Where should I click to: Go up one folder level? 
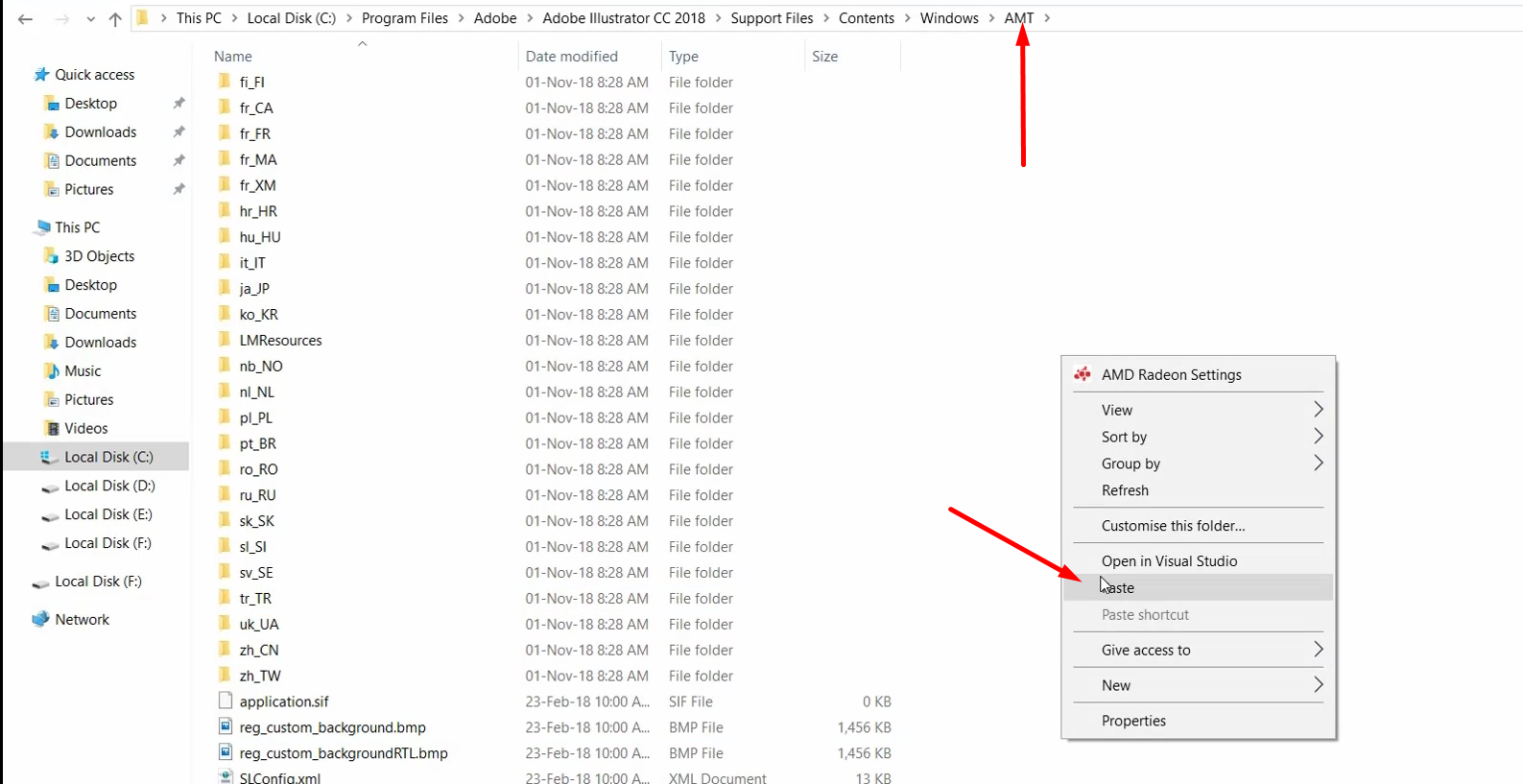click(115, 19)
